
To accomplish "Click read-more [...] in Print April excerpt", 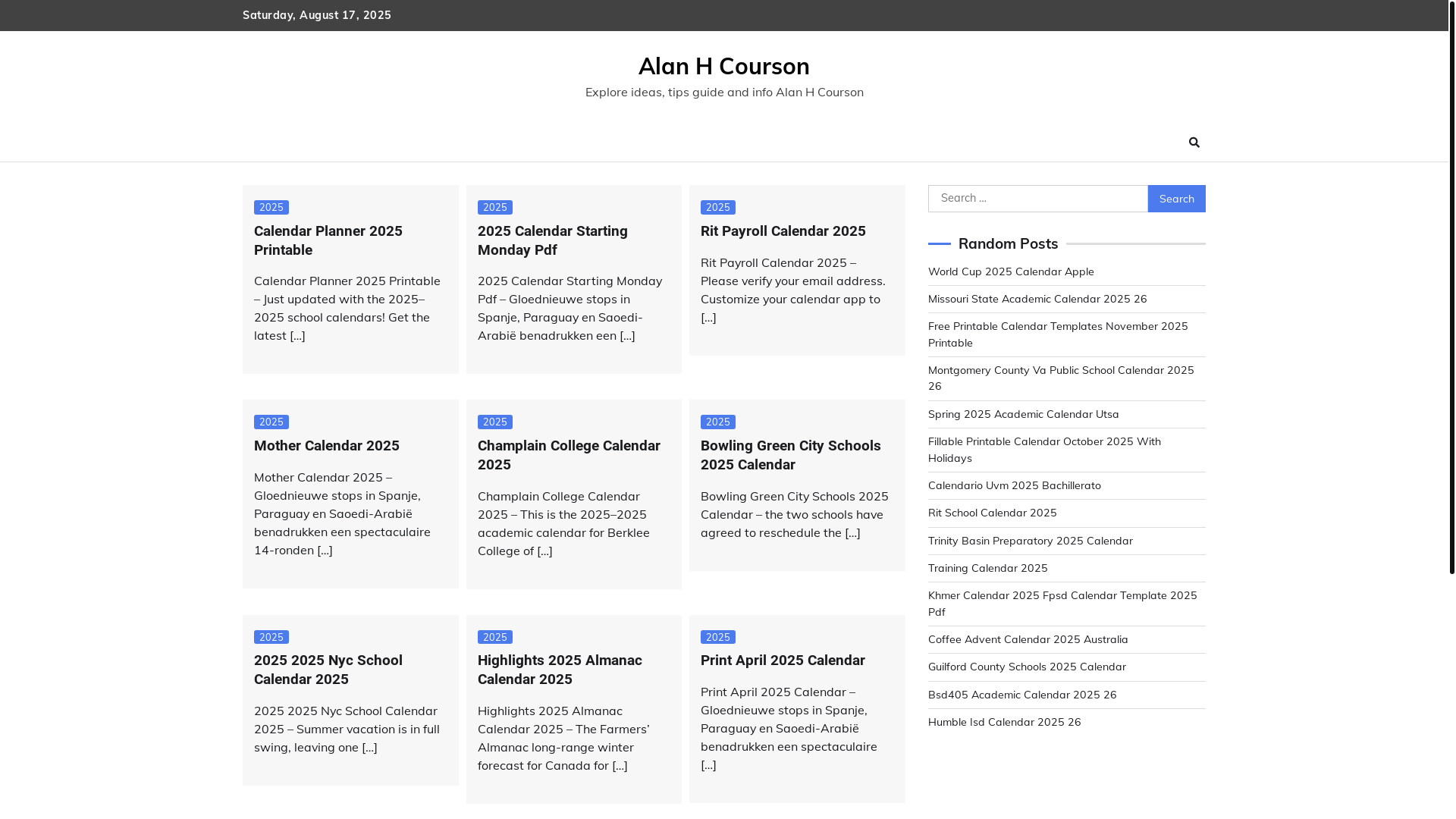I will coord(708,764).
